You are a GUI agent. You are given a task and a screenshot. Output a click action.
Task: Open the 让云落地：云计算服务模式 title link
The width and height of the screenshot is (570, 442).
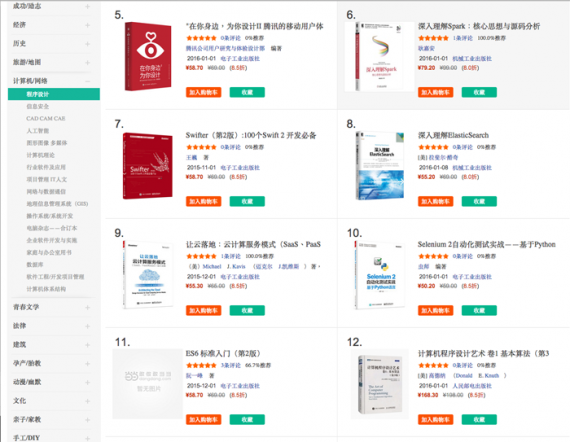tap(253, 244)
